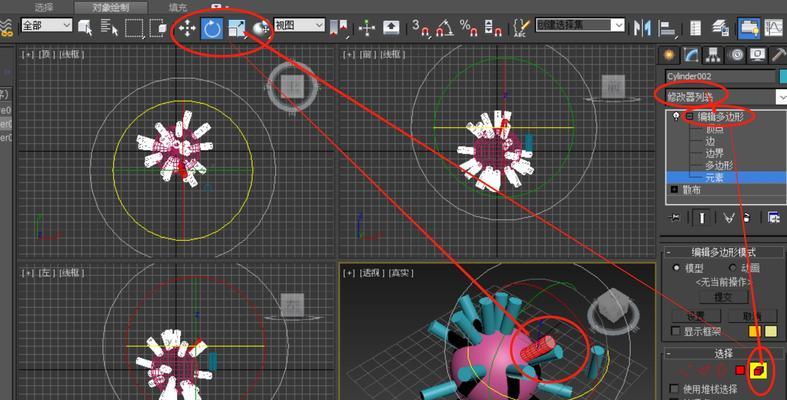
Task: Select the 多边形 sub-object level
Action: click(x=719, y=165)
